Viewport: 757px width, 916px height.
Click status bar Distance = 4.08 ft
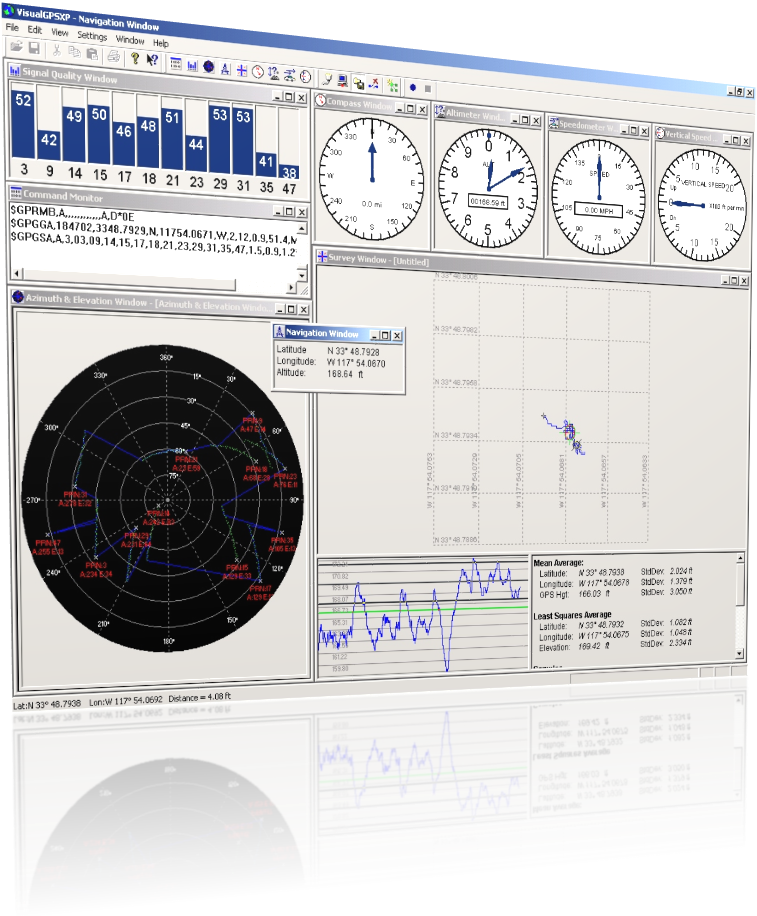199,697
